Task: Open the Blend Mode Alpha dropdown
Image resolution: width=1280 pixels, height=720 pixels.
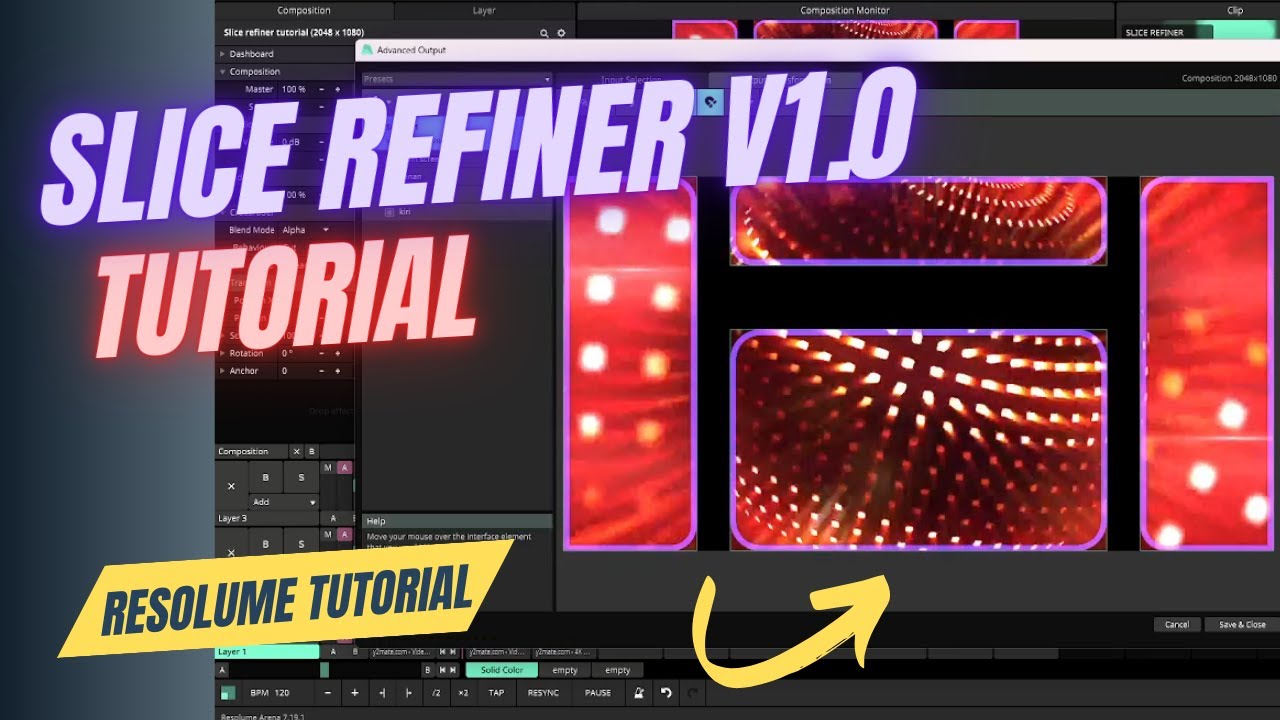Action: pyautogui.click(x=307, y=230)
